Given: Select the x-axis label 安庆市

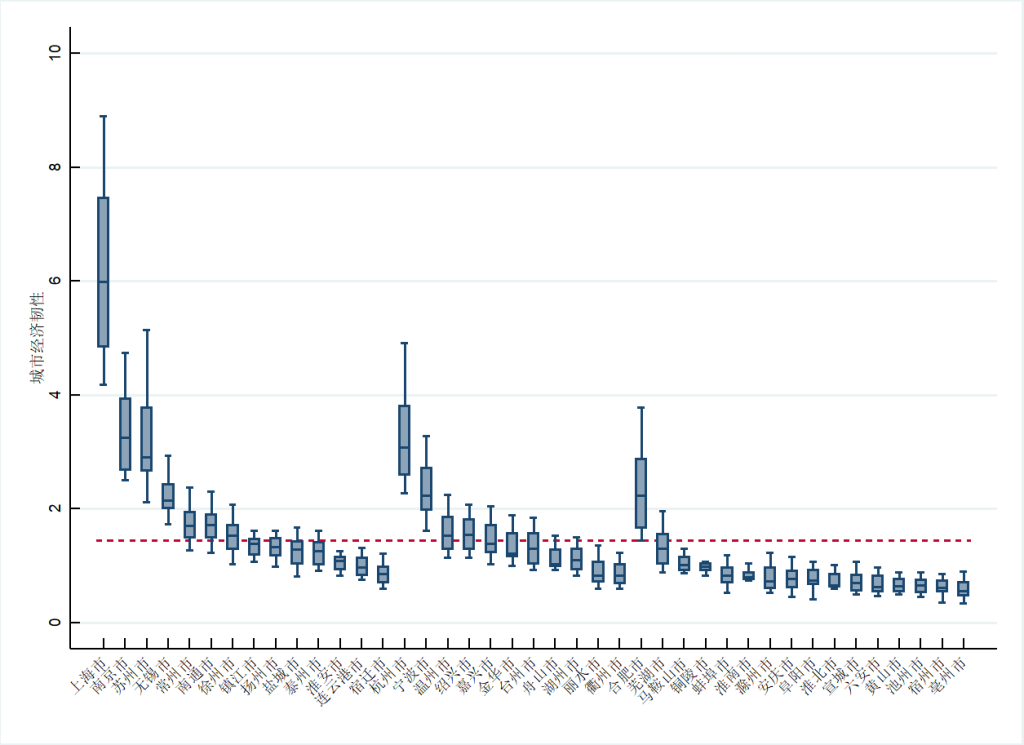Looking at the screenshot, I should click(x=778, y=676).
